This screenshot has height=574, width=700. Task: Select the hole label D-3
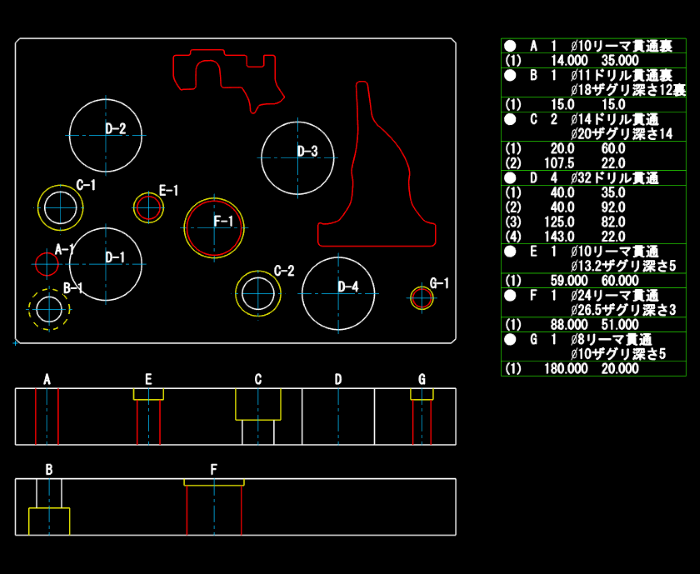point(308,151)
